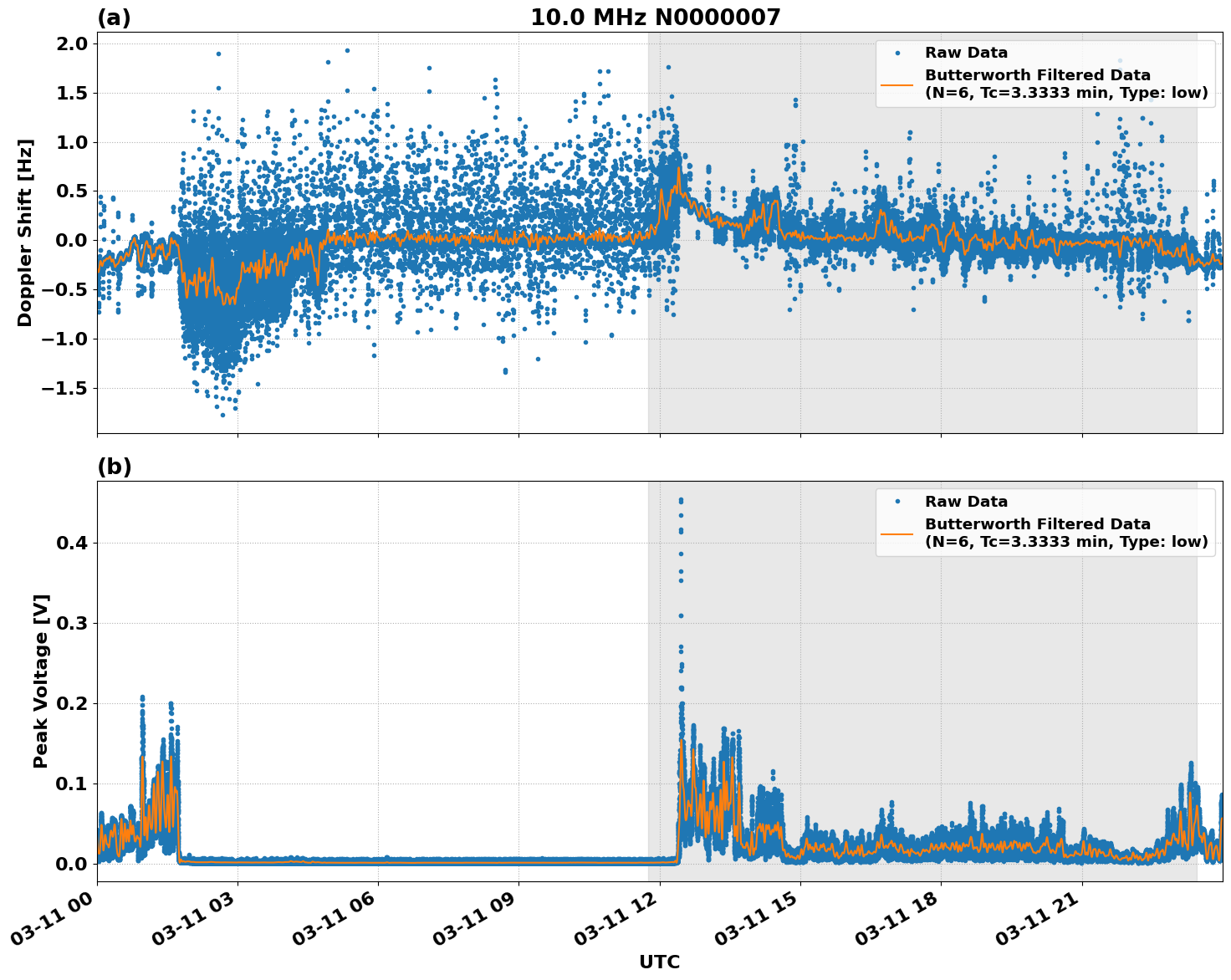Click the "Peak Voltage [V]" y-axis label
The image size is (1231, 980).
click(41, 681)
